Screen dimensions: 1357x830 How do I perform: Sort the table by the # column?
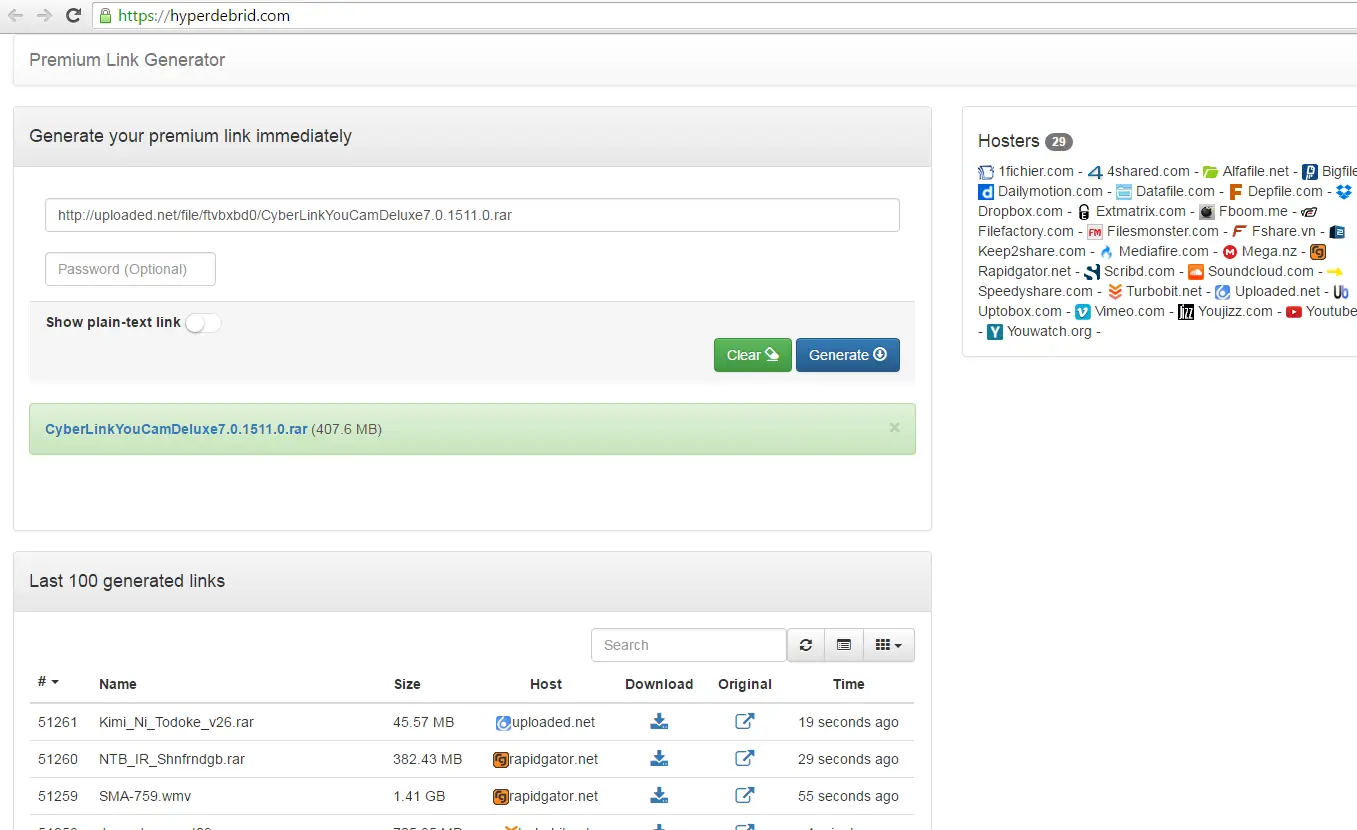click(x=48, y=682)
